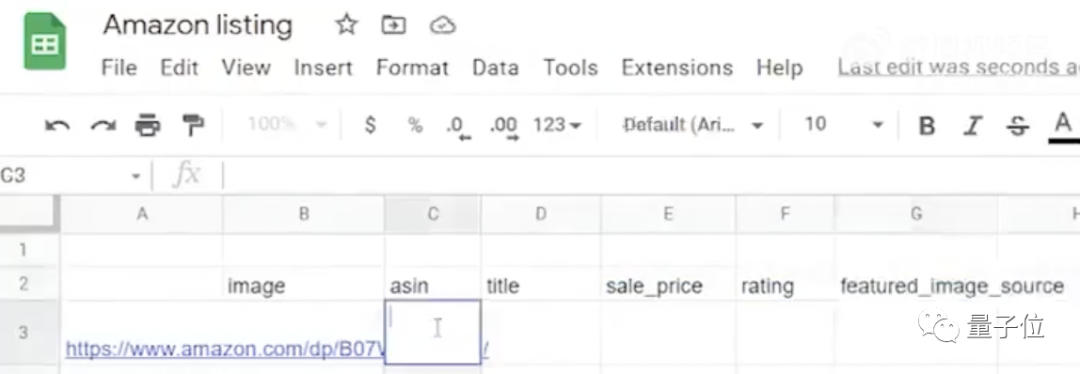Check the cloud save status icon
This screenshot has height=374, width=1080.
coord(442,26)
